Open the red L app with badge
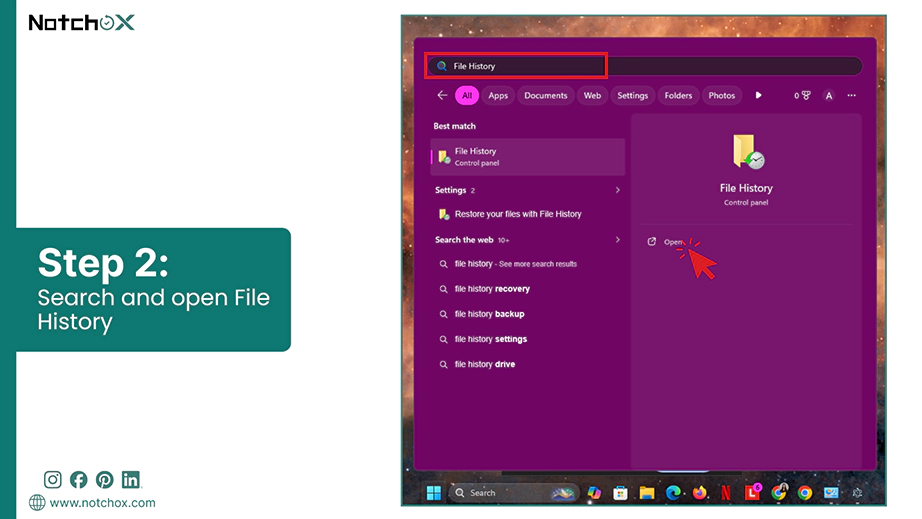The height and width of the screenshot is (519, 922). click(x=753, y=492)
